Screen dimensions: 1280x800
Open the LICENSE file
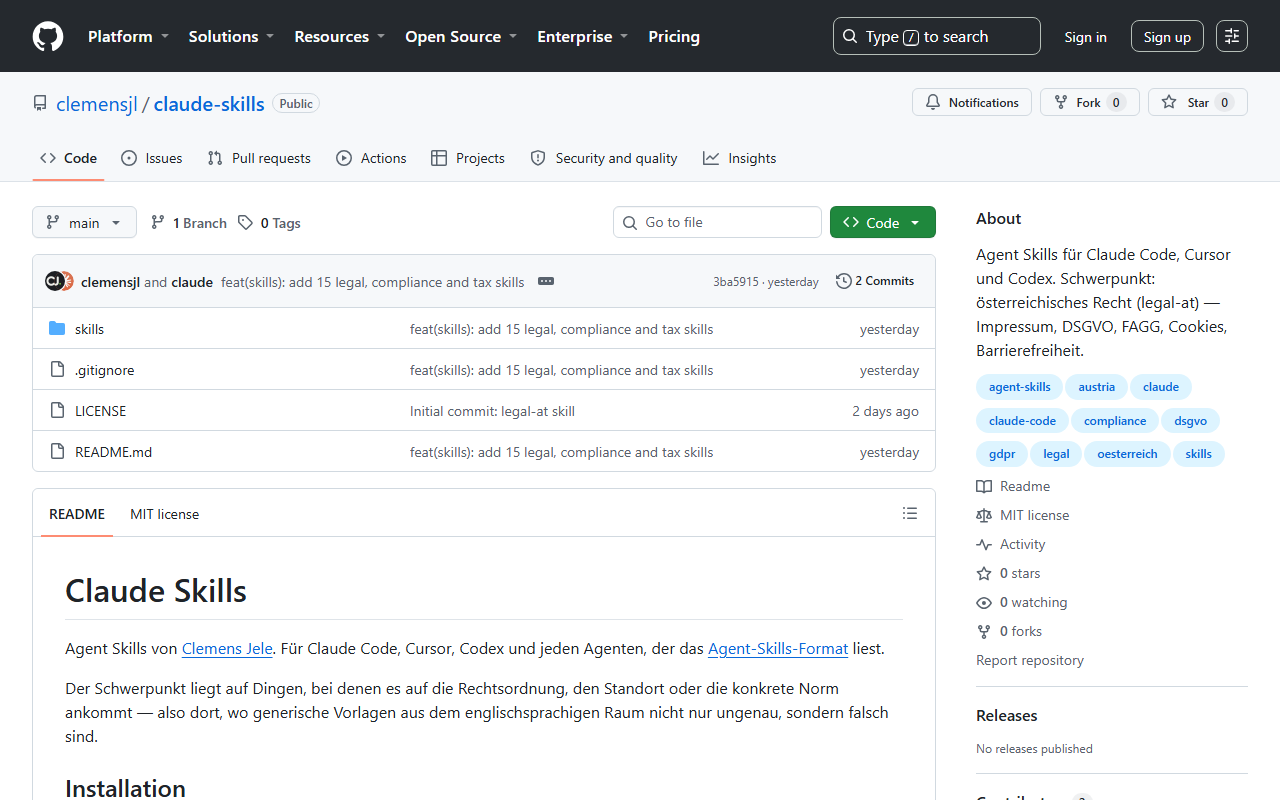(x=100, y=411)
